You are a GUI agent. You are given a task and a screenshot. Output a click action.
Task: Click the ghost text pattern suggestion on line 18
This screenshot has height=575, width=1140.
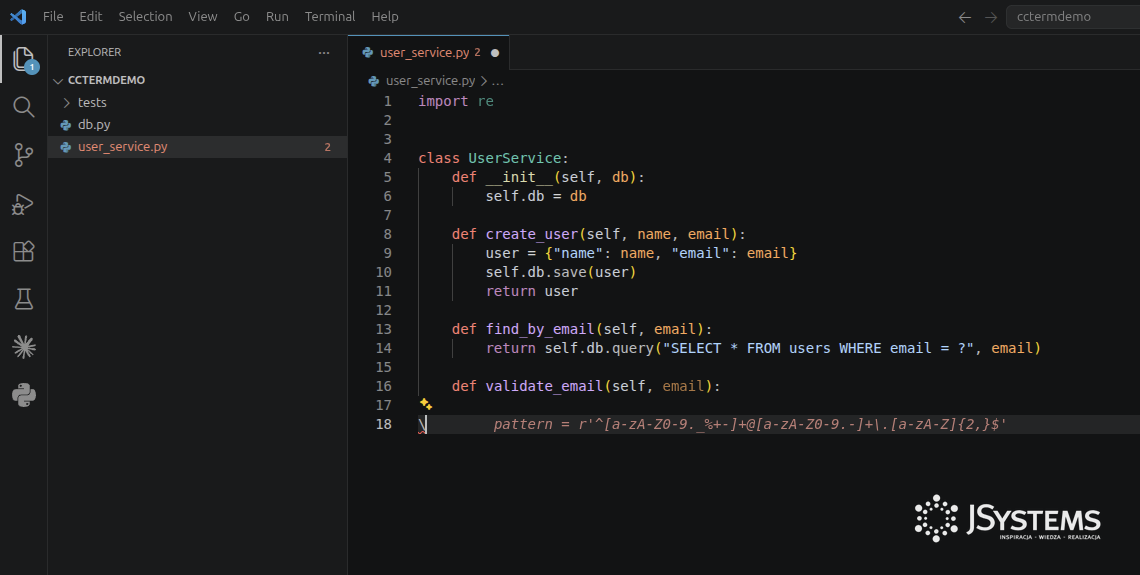(750, 424)
